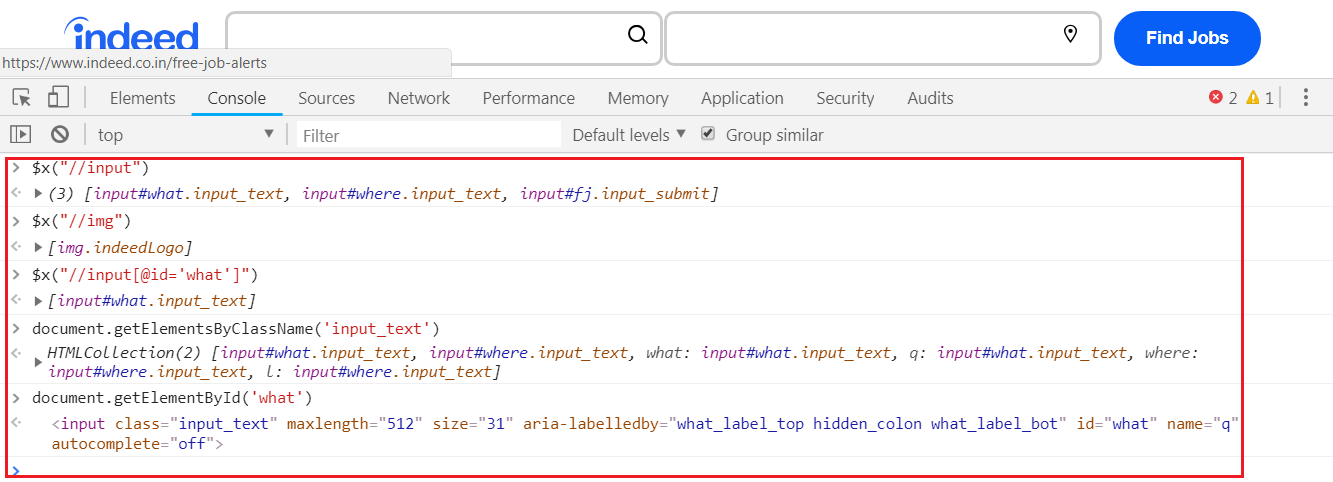Click the getElementsByClassName('input_text') command
Image resolution: width=1333 pixels, height=482 pixels.
(x=236, y=328)
